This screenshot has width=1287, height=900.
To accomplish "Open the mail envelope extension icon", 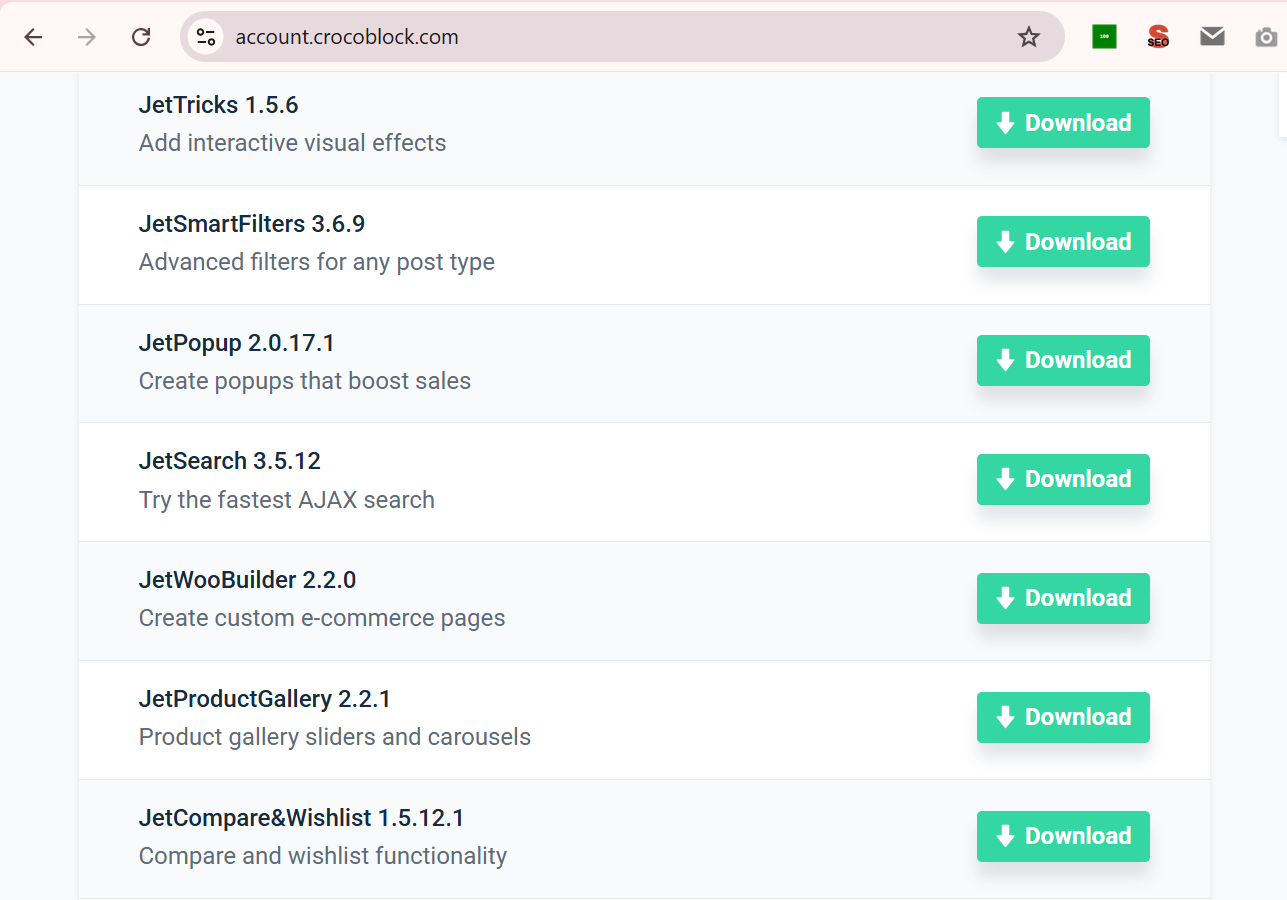I will click(1212, 37).
